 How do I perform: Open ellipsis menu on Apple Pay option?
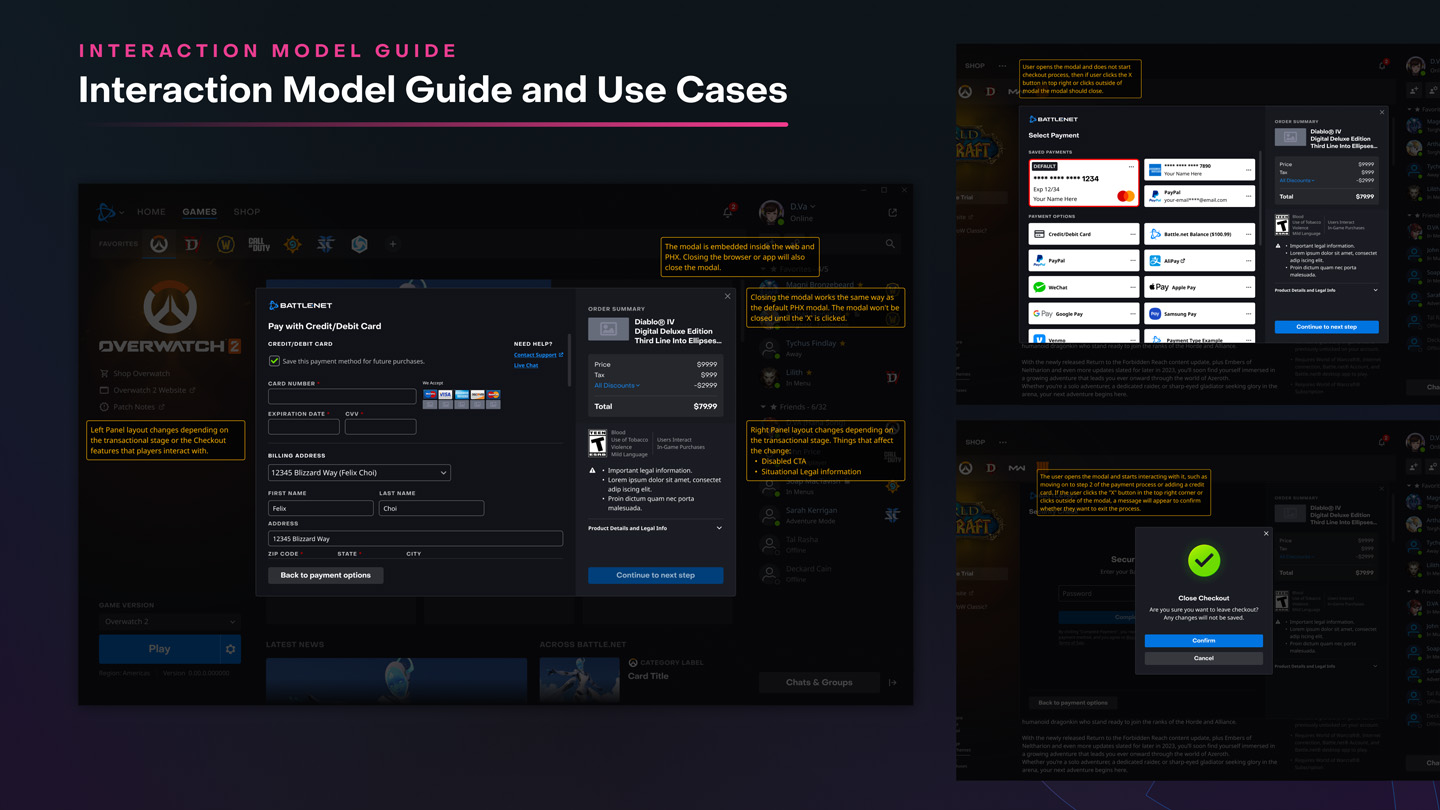[x=1248, y=287]
